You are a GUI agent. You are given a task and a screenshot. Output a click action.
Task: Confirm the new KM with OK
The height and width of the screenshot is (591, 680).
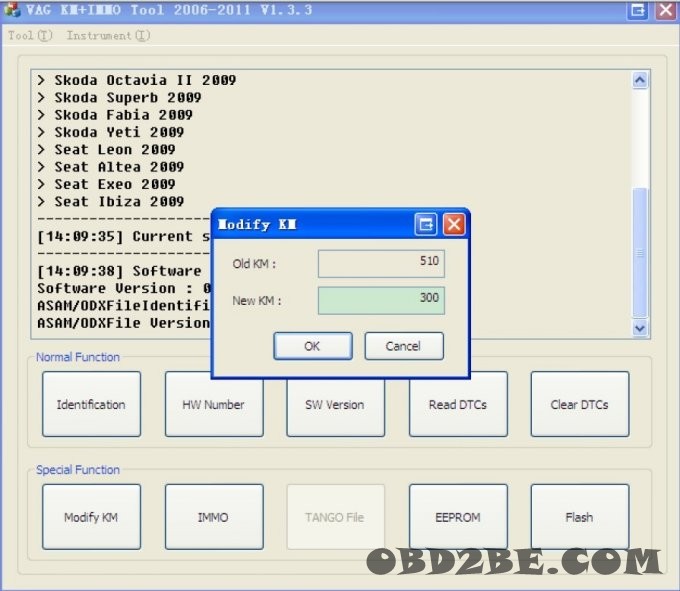313,346
